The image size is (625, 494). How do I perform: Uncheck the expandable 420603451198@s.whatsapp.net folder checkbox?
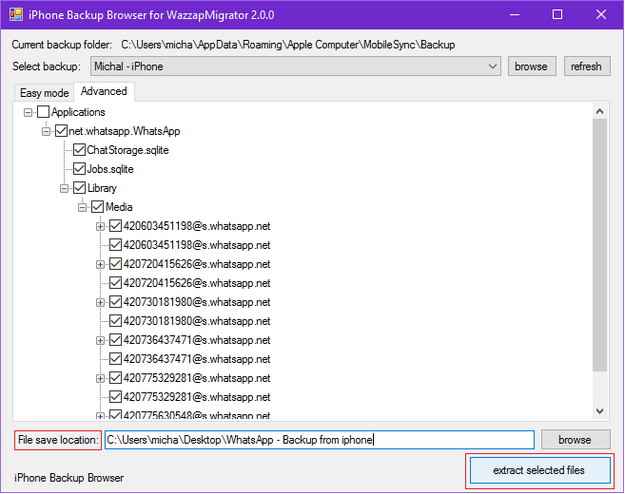[116, 226]
